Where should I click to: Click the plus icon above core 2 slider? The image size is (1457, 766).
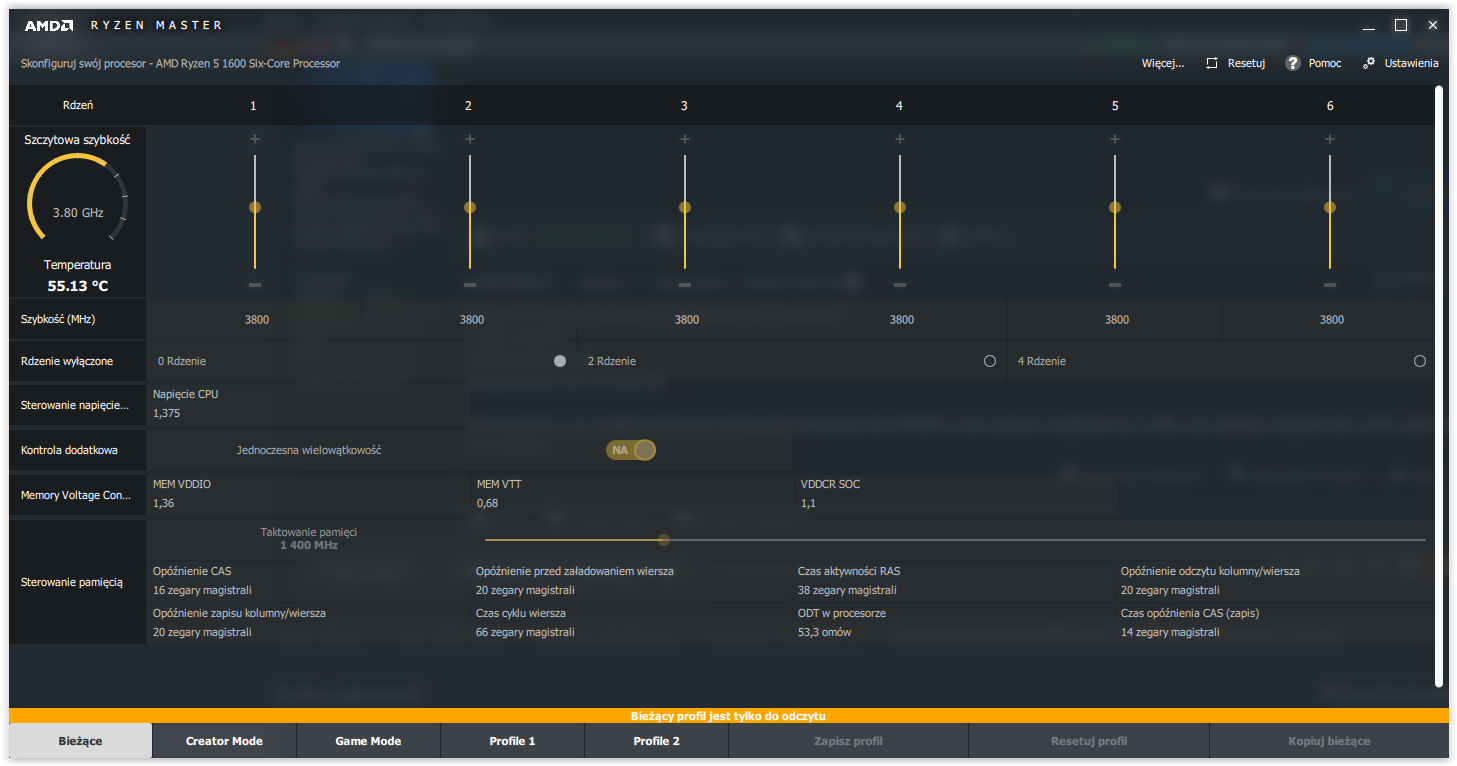tap(470, 139)
